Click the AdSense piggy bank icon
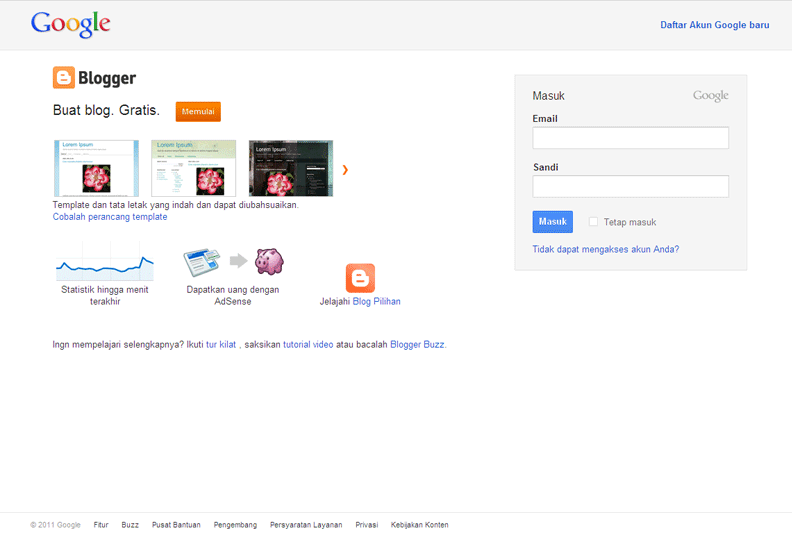 (x=269, y=261)
